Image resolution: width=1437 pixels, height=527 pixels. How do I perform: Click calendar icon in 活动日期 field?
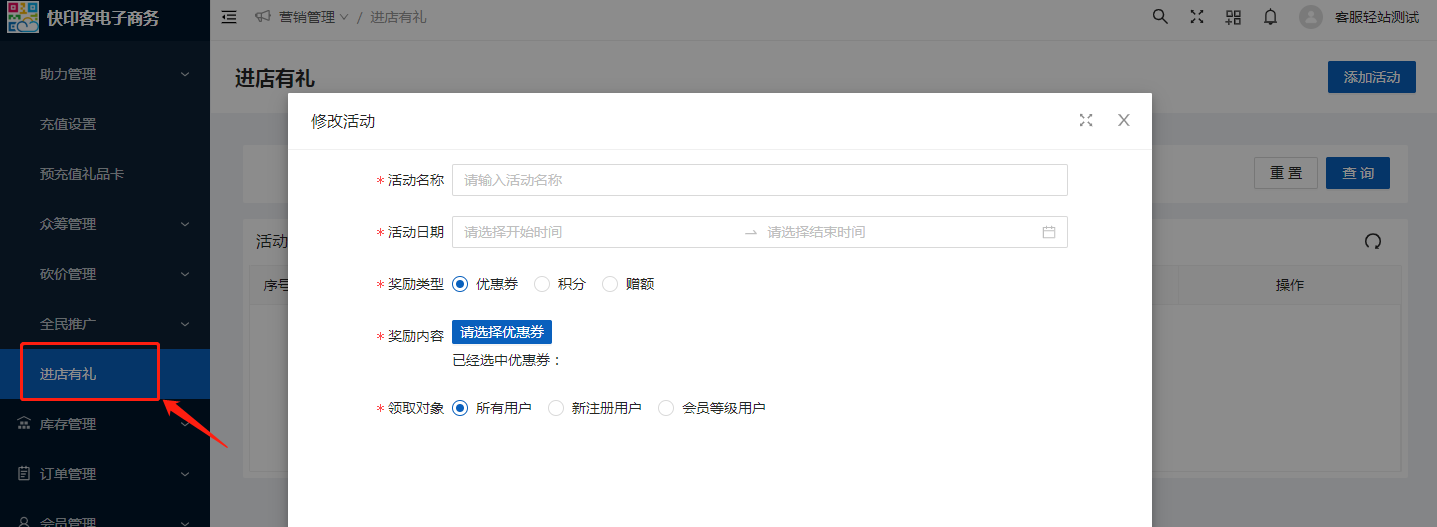point(1049,232)
